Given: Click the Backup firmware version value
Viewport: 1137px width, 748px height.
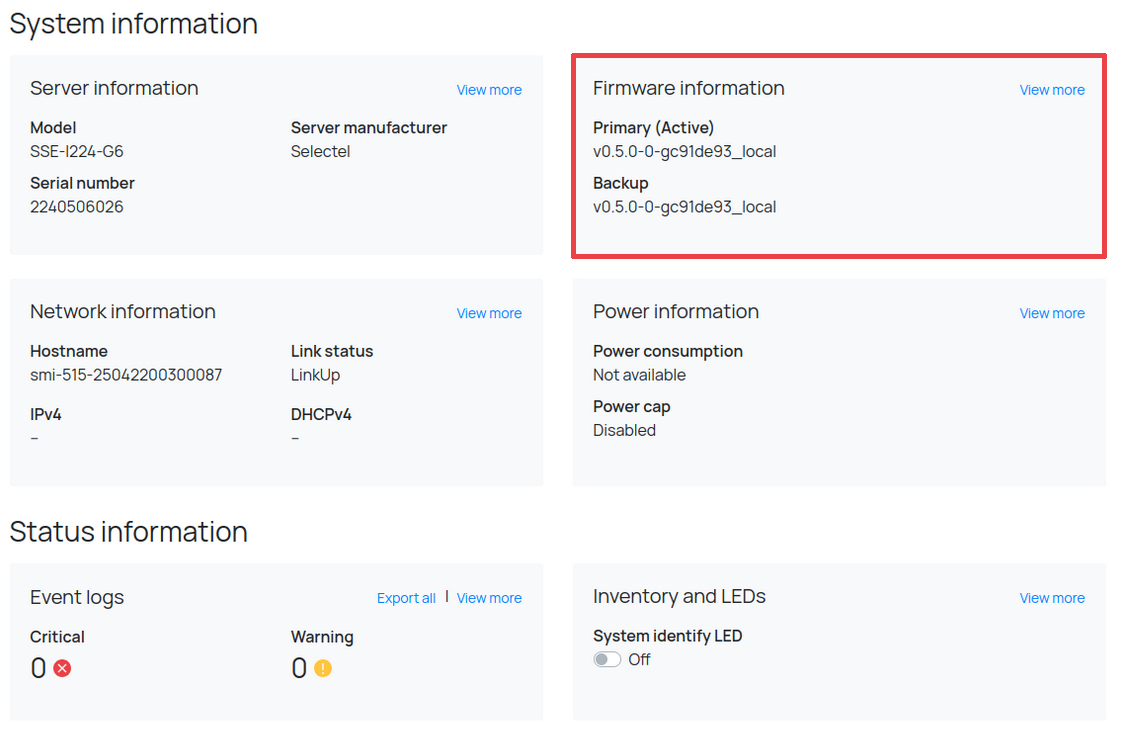Looking at the screenshot, I should point(684,207).
